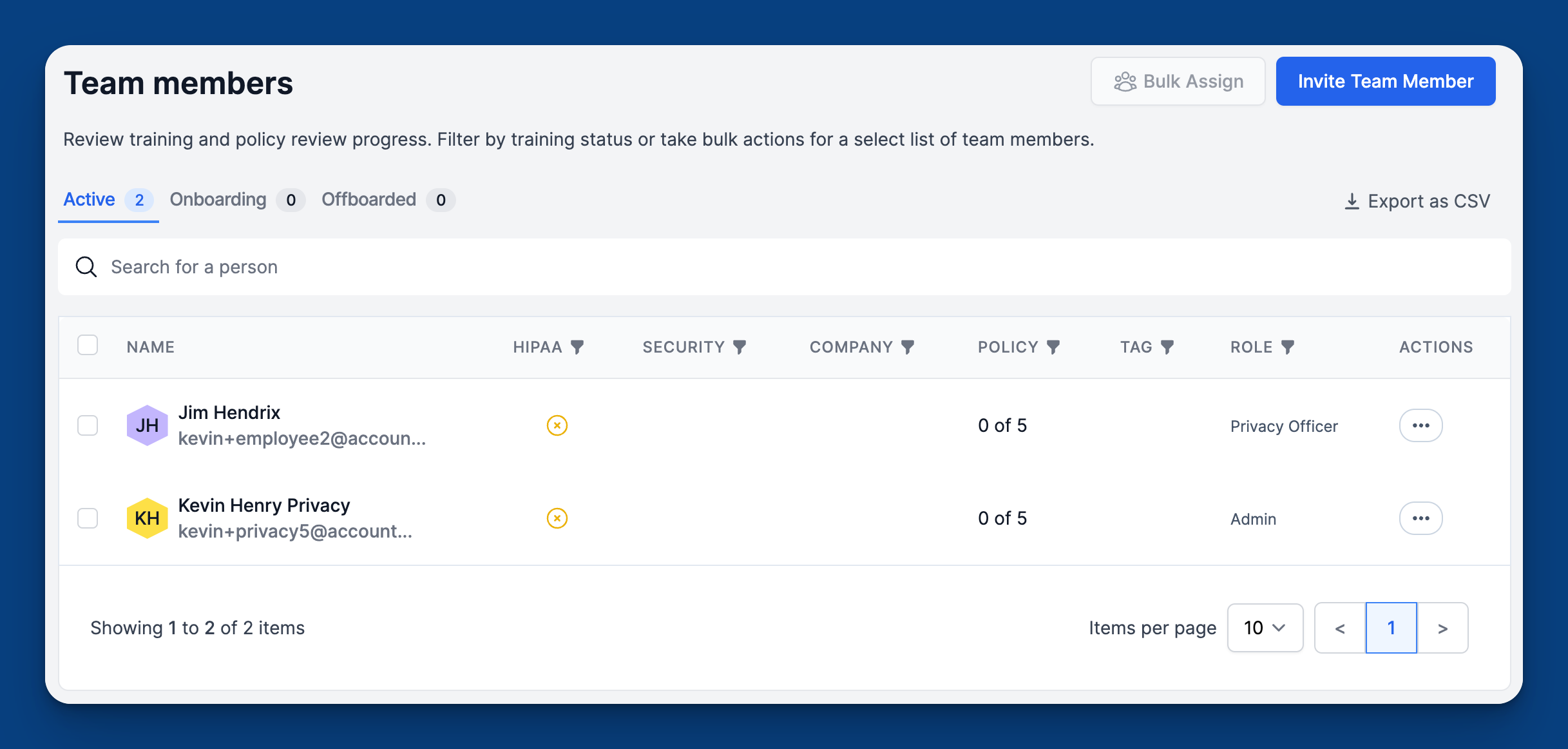
Task: Click the Invite Team Member button
Action: (x=1386, y=81)
